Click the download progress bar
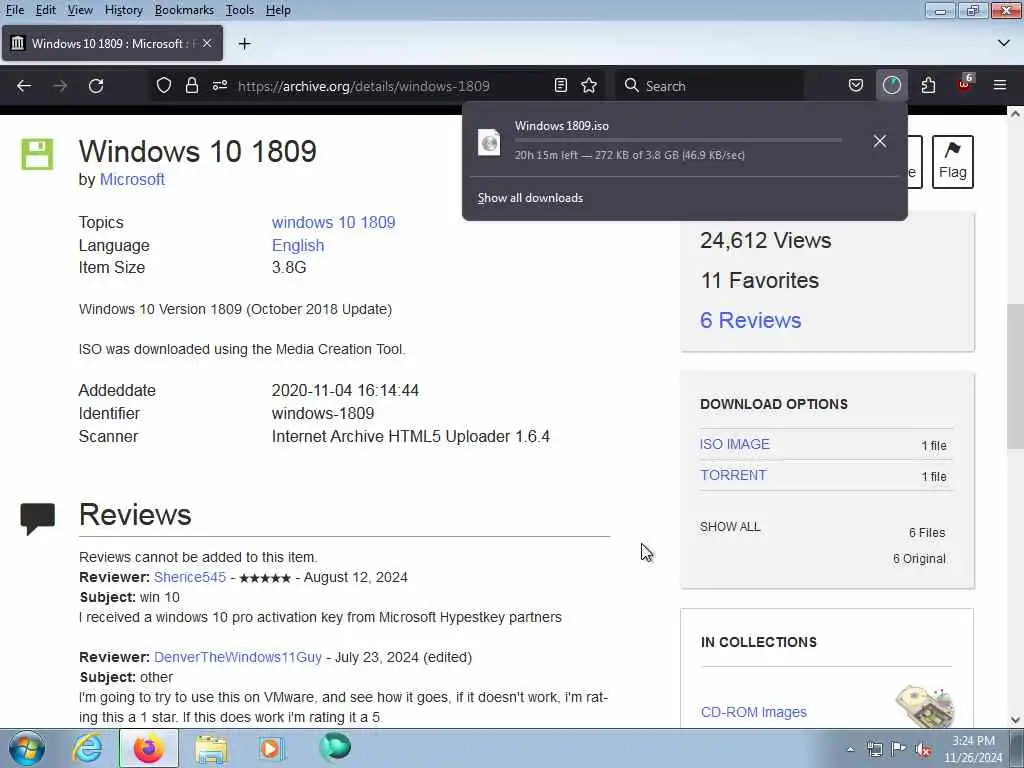1024x768 pixels. pyautogui.click(x=678, y=140)
